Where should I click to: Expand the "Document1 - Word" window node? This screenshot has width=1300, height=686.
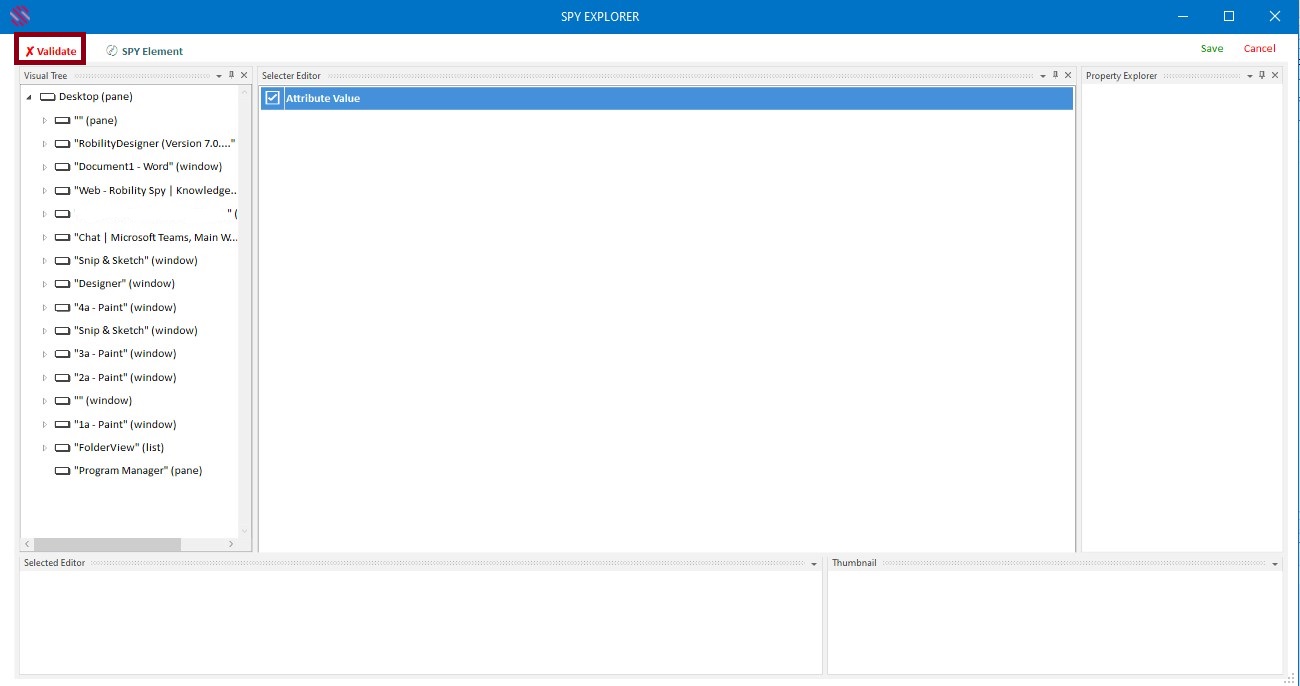pos(44,167)
